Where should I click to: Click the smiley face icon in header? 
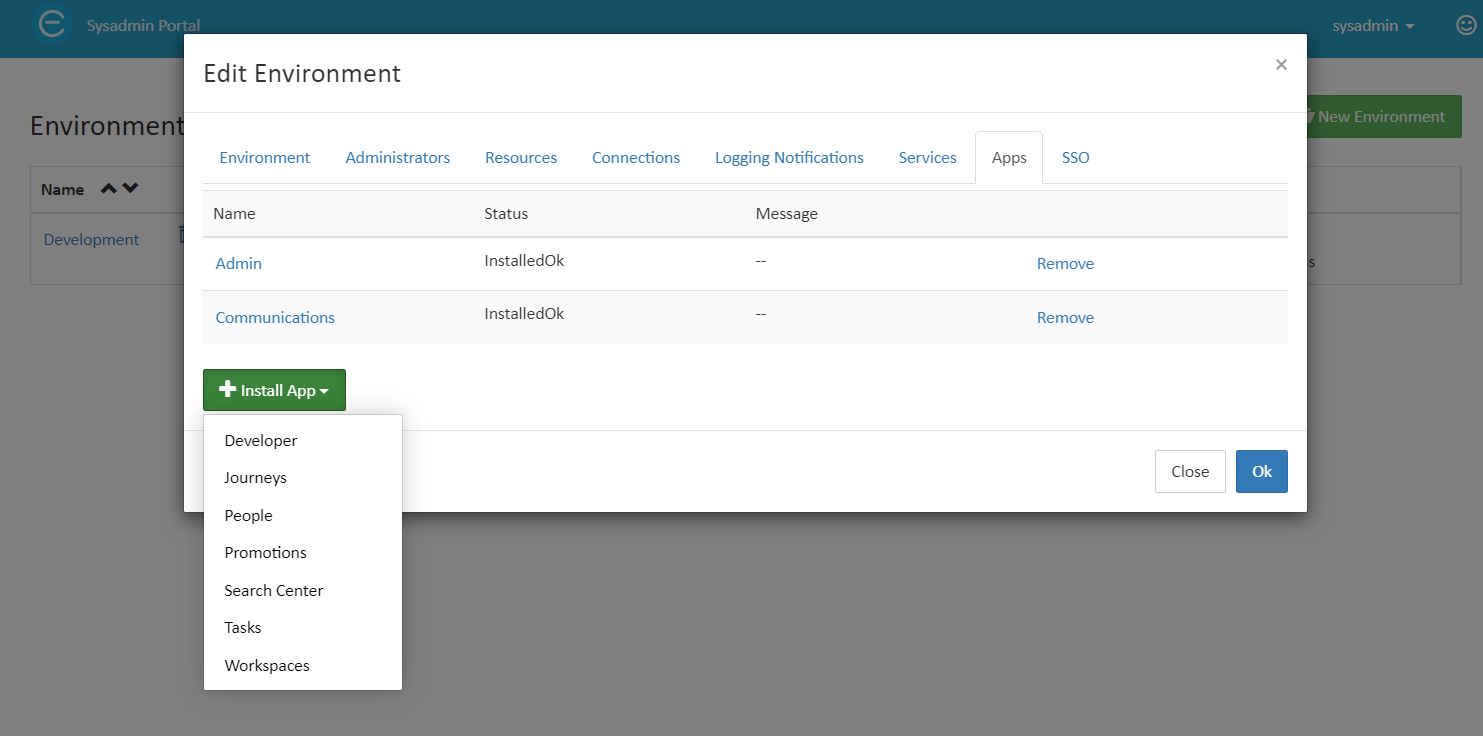[1467, 25]
